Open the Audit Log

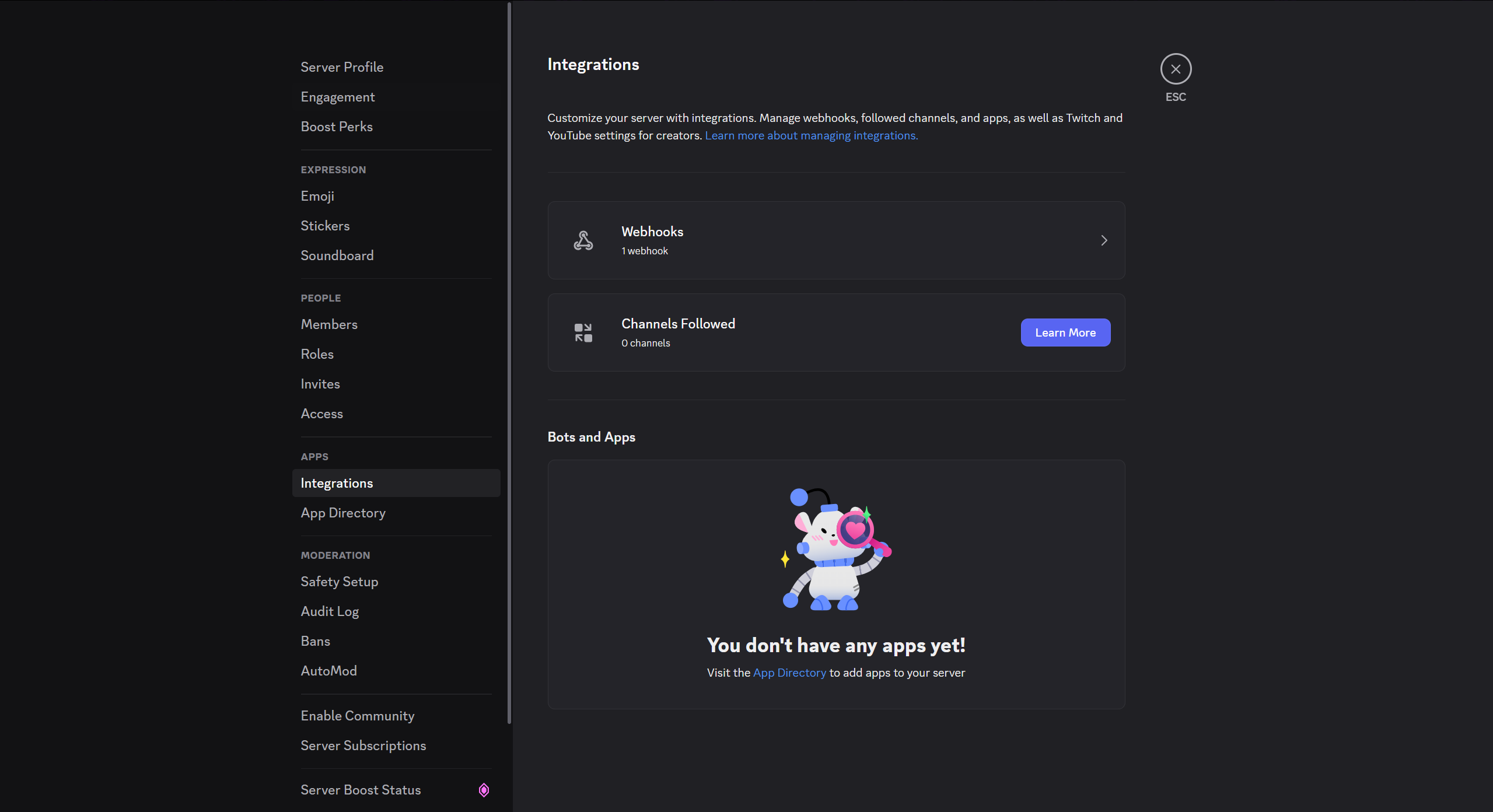(x=330, y=611)
